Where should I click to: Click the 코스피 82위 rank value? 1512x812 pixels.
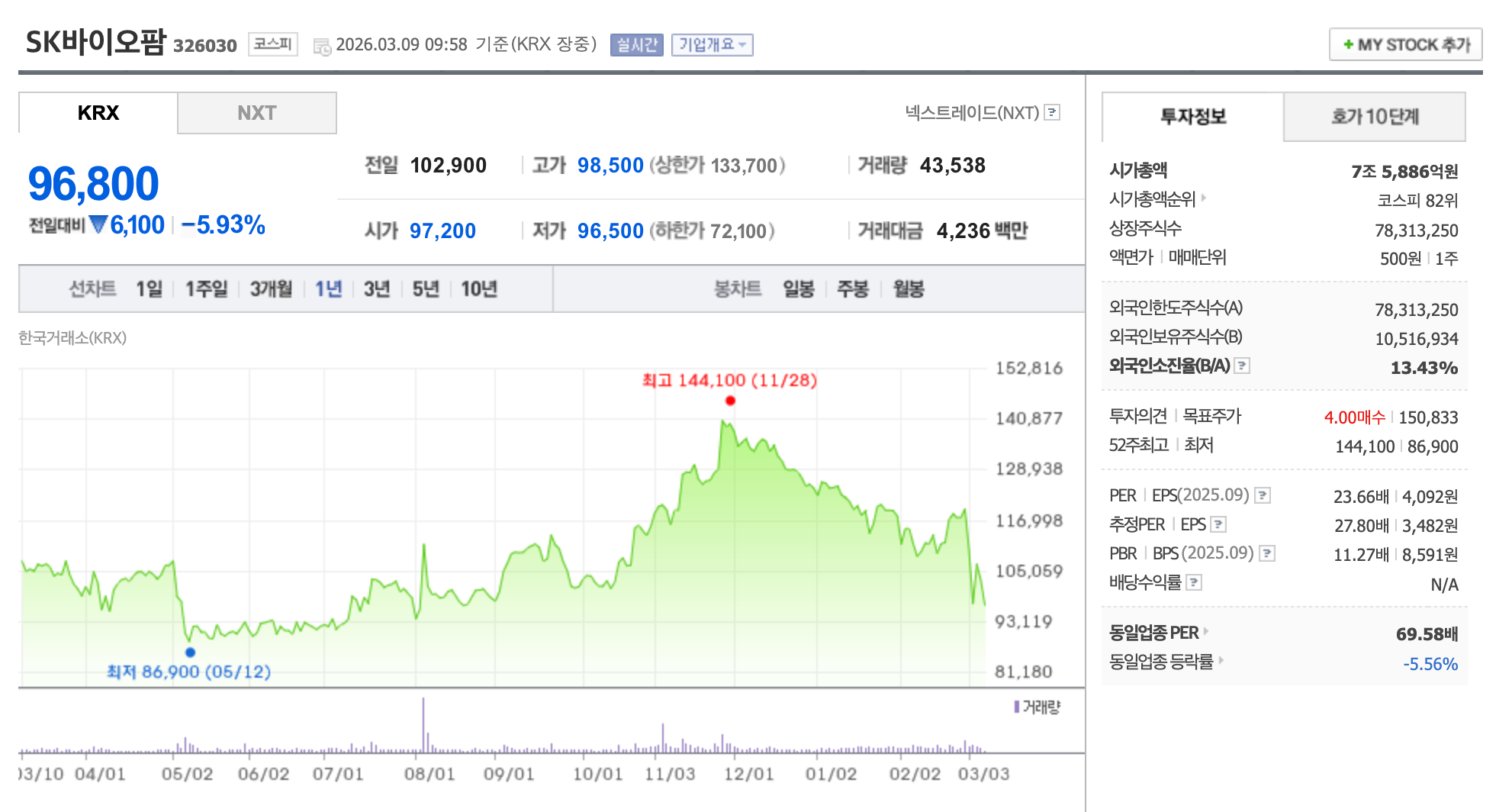click(1417, 201)
